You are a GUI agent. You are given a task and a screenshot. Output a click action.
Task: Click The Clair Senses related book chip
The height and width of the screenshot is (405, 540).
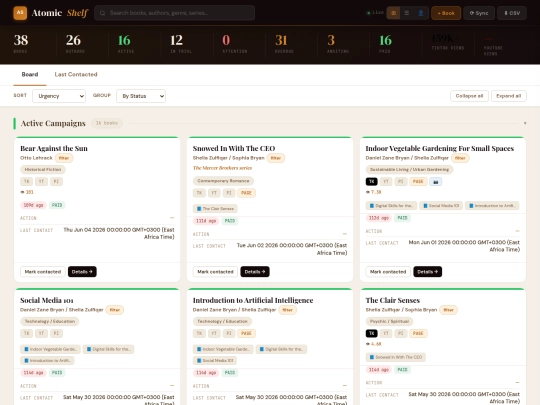coord(215,209)
